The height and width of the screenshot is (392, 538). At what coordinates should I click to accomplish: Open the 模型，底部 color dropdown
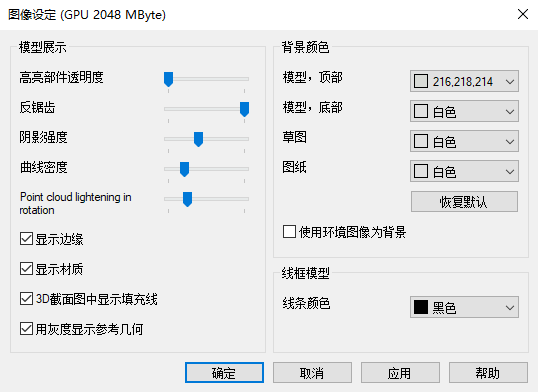[464, 111]
